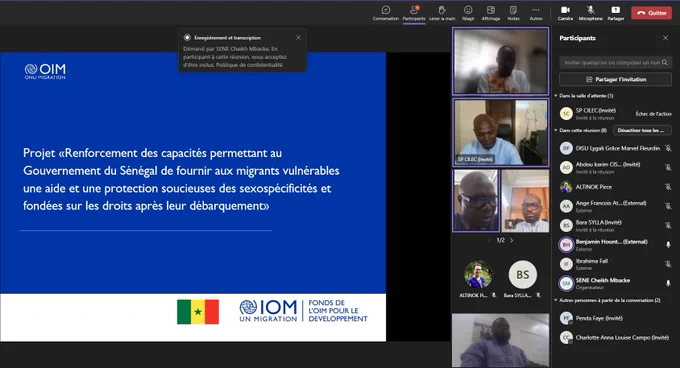Leave the meeting with Quitter

tap(651, 13)
